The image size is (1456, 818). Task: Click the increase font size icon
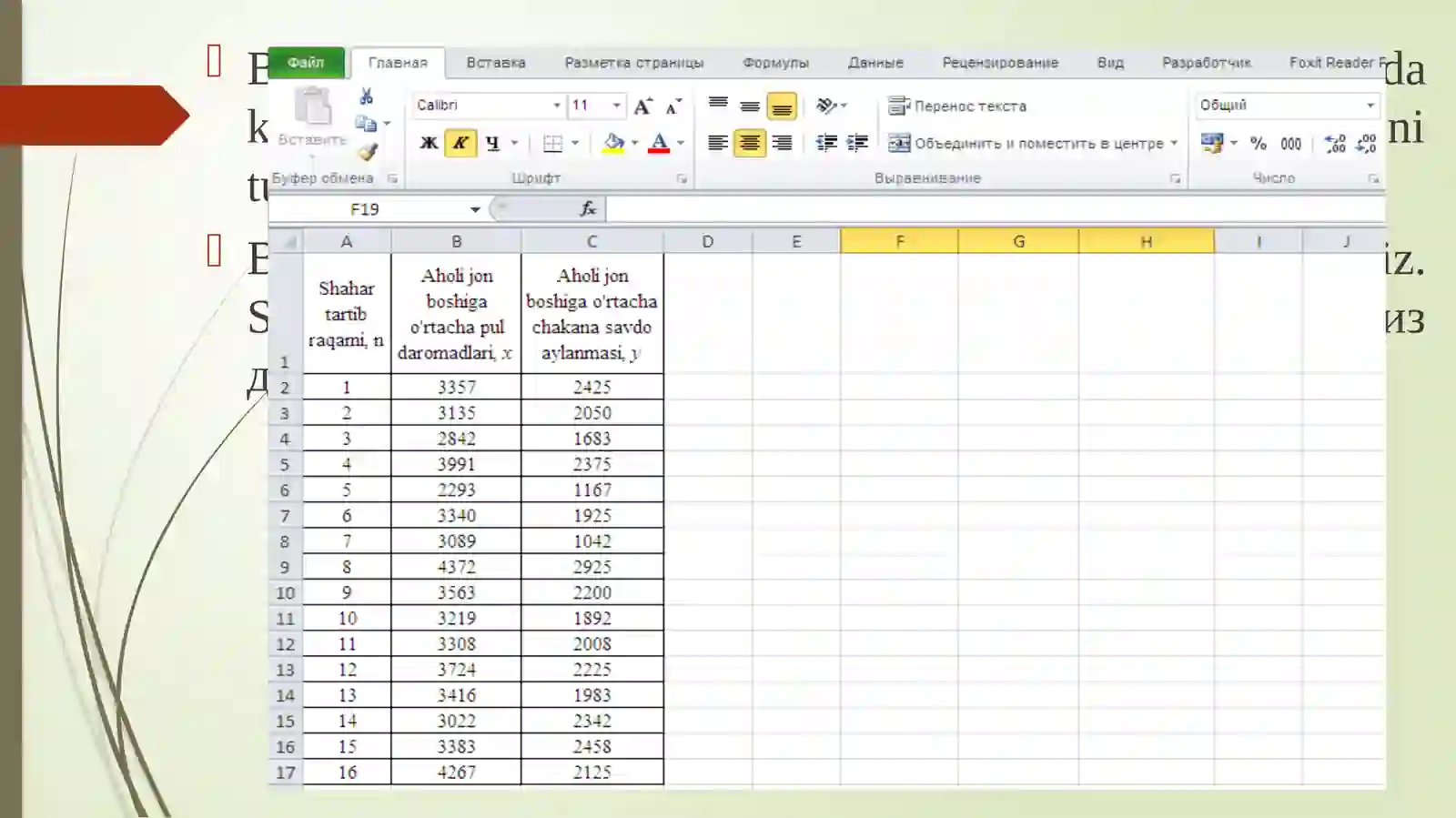pos(642,106)
